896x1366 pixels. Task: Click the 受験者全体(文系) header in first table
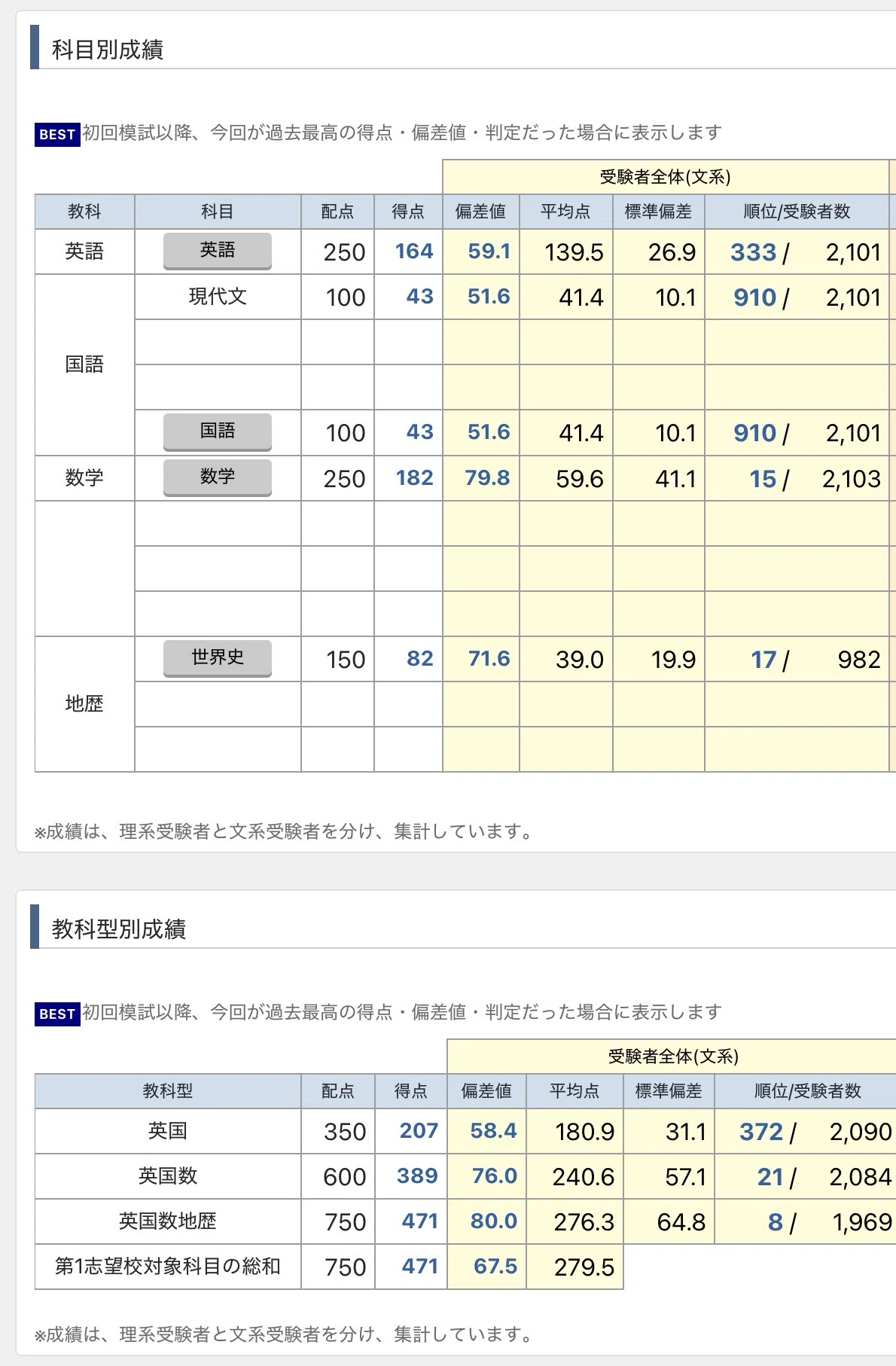(666, 177)
